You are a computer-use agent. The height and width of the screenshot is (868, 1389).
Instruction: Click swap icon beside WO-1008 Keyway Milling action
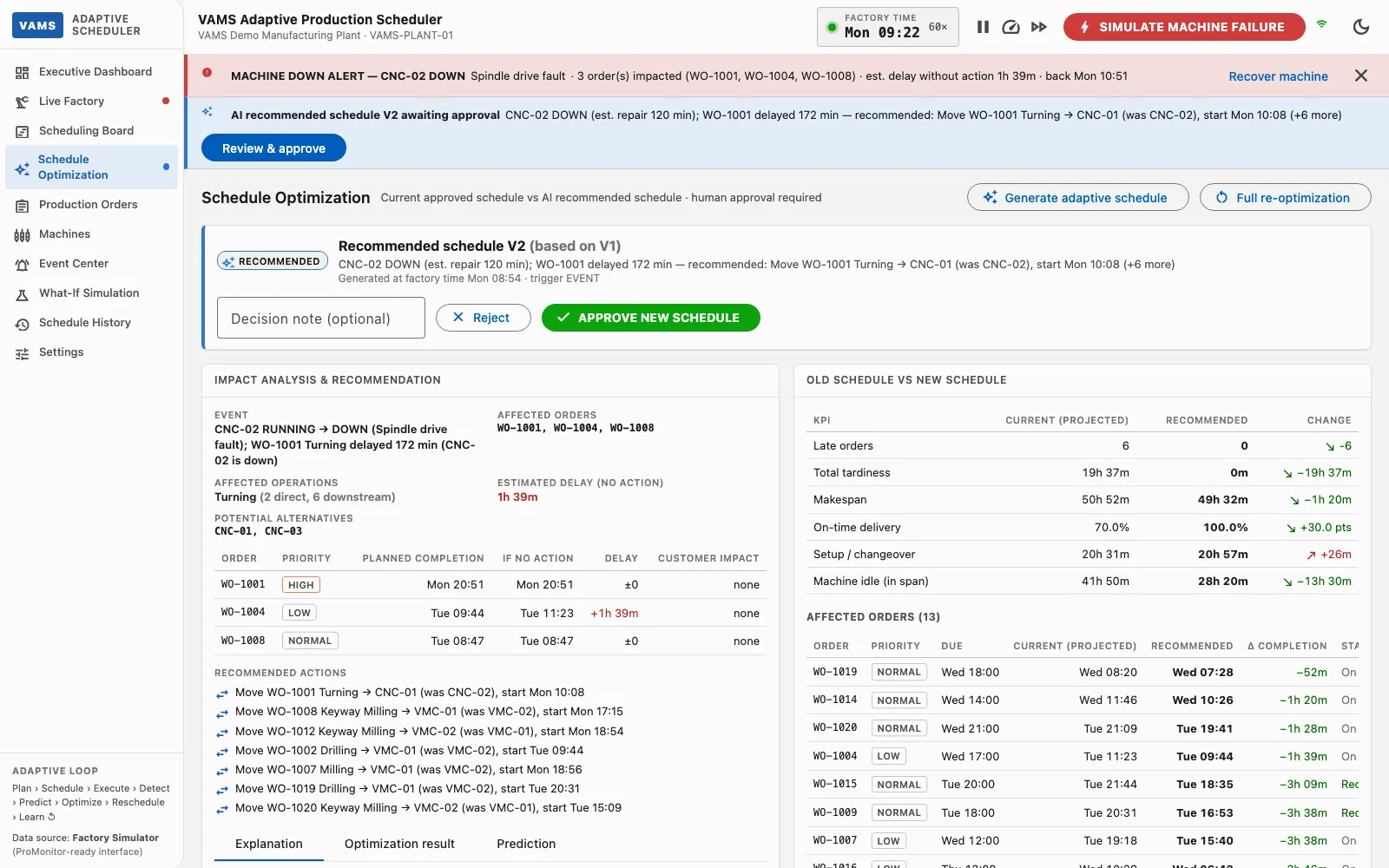pos(222,713)
